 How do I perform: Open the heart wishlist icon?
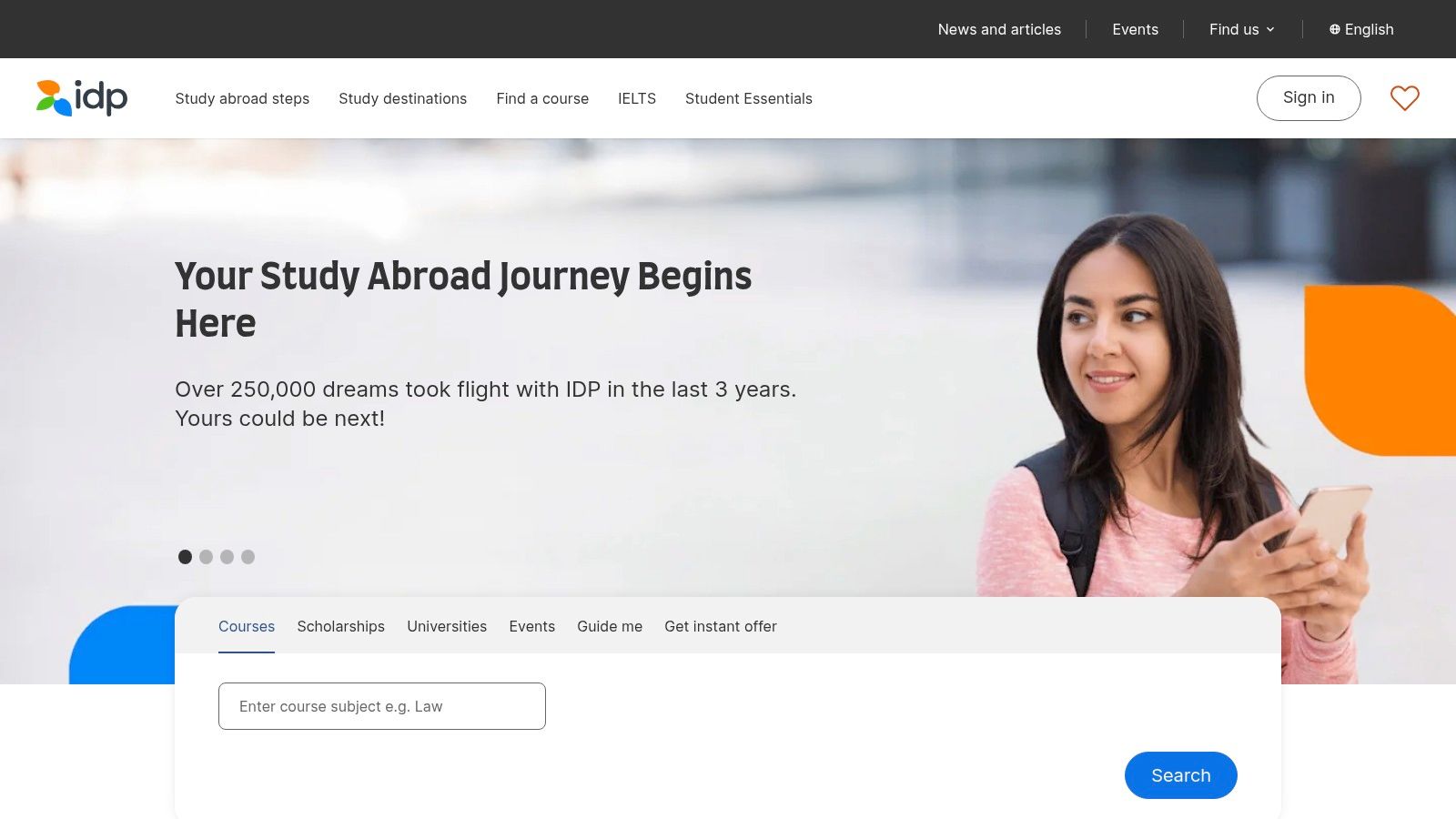(x=1404, y=97)
